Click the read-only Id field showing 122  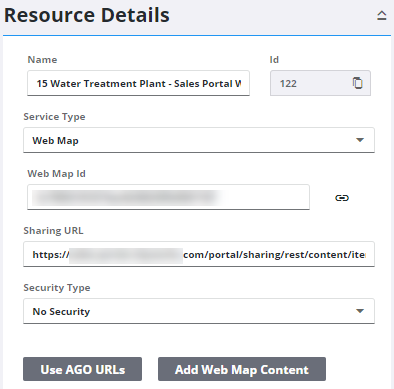pyautogui.click(x=320, y=83)
